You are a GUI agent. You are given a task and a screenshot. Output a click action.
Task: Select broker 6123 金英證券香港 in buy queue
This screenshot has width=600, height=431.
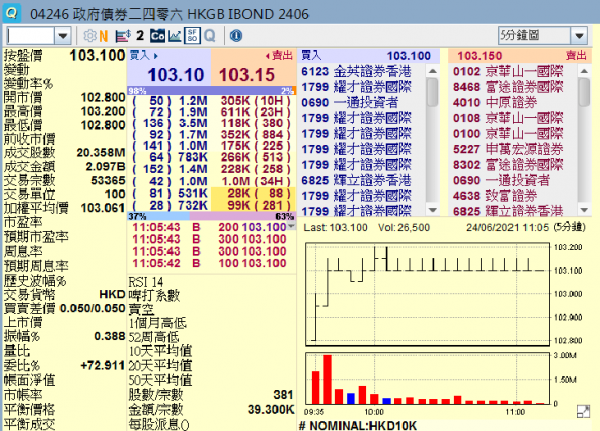coord(360,72)
